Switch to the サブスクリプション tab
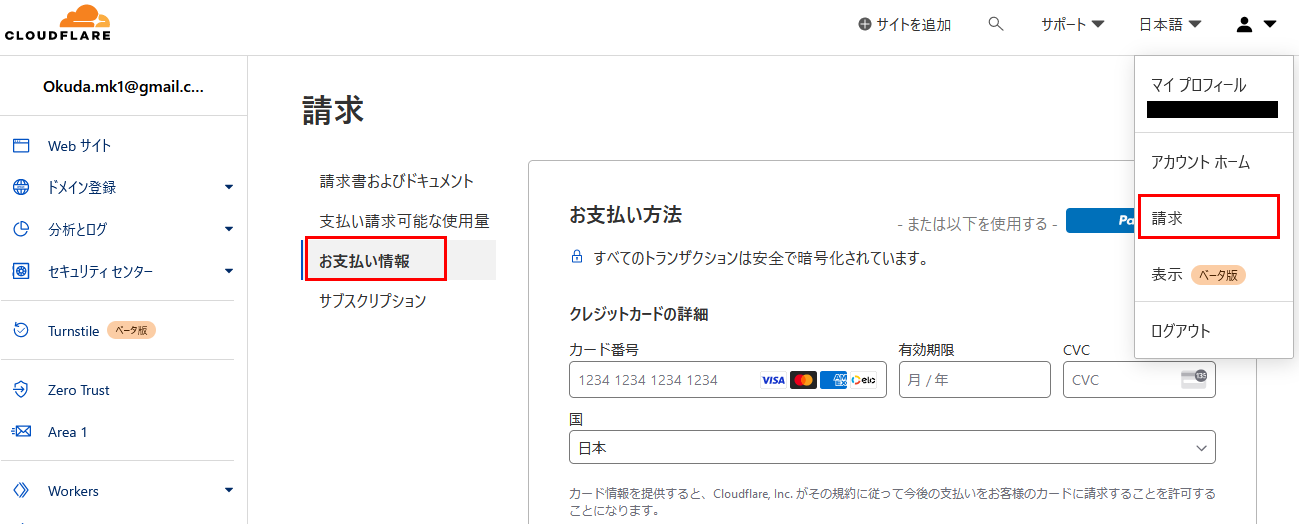Screen dimensions: 1299x524 pos(373,300)
